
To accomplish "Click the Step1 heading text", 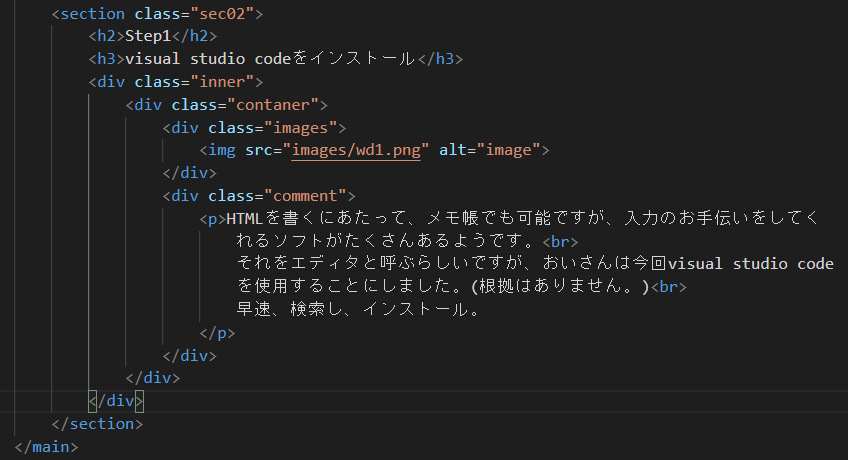I will click(x=148, y=36).
